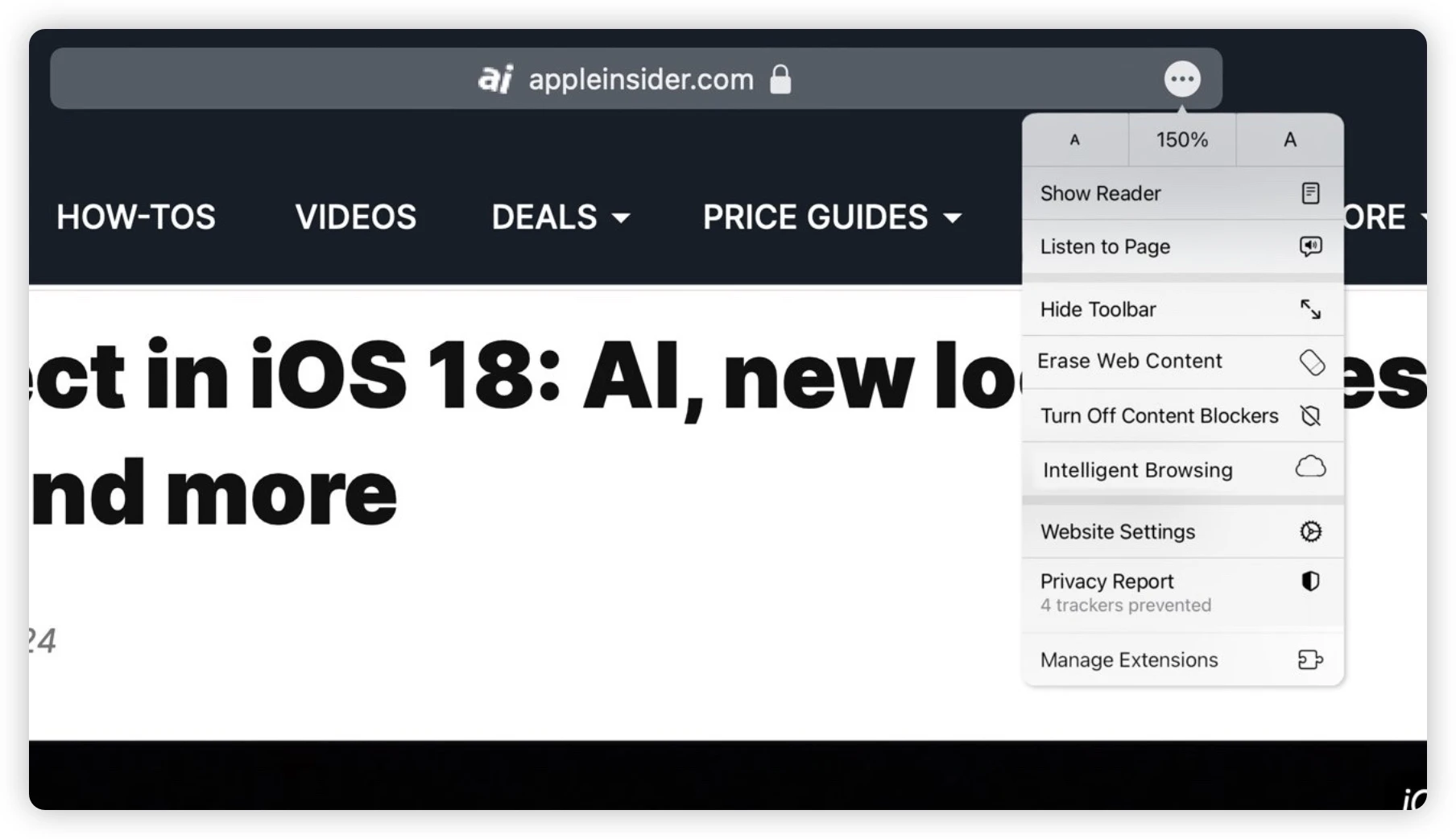
Task: Open the VIDEOS section
Action: [x=355, y=217]
